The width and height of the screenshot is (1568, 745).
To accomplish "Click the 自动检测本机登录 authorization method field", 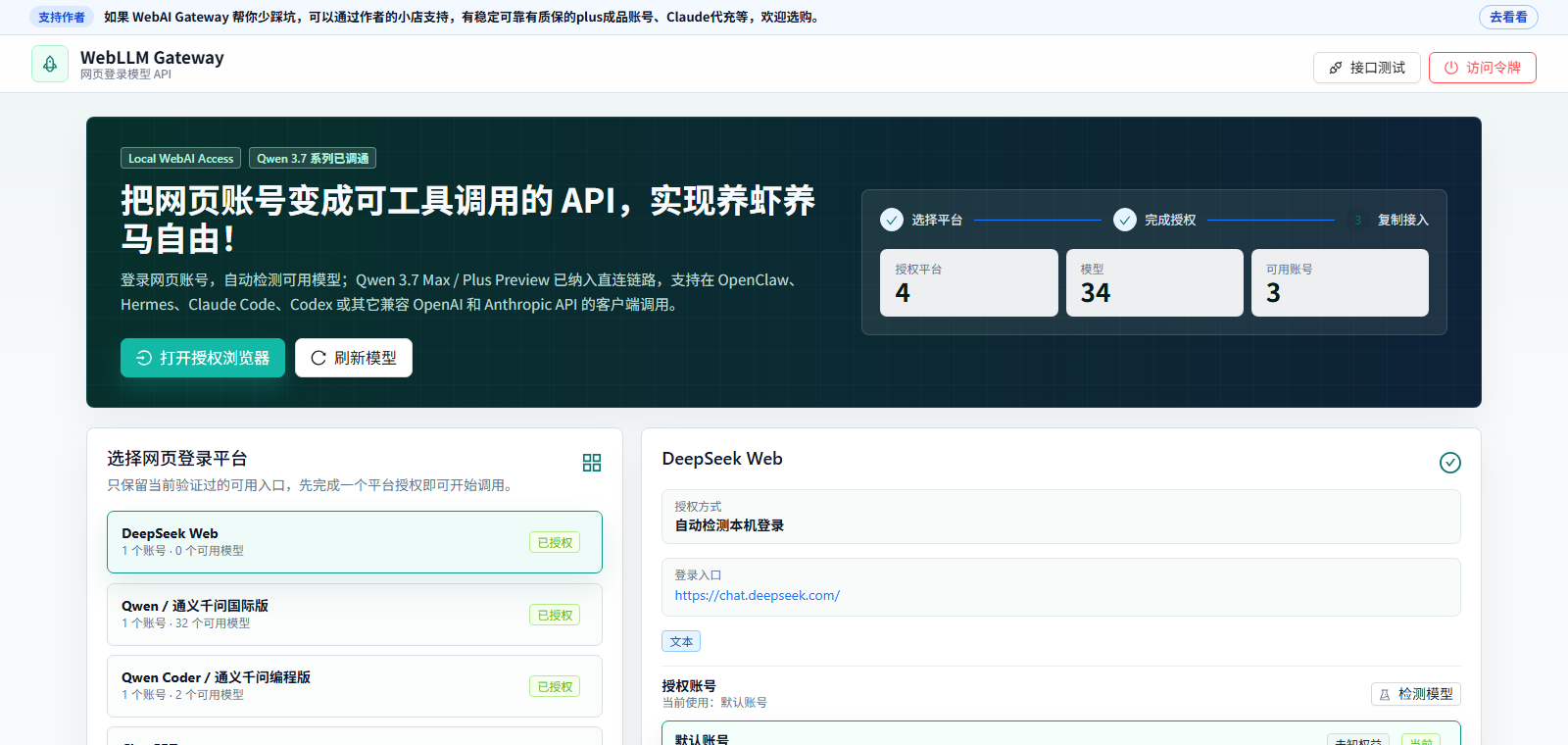I will pos(1061,517).
